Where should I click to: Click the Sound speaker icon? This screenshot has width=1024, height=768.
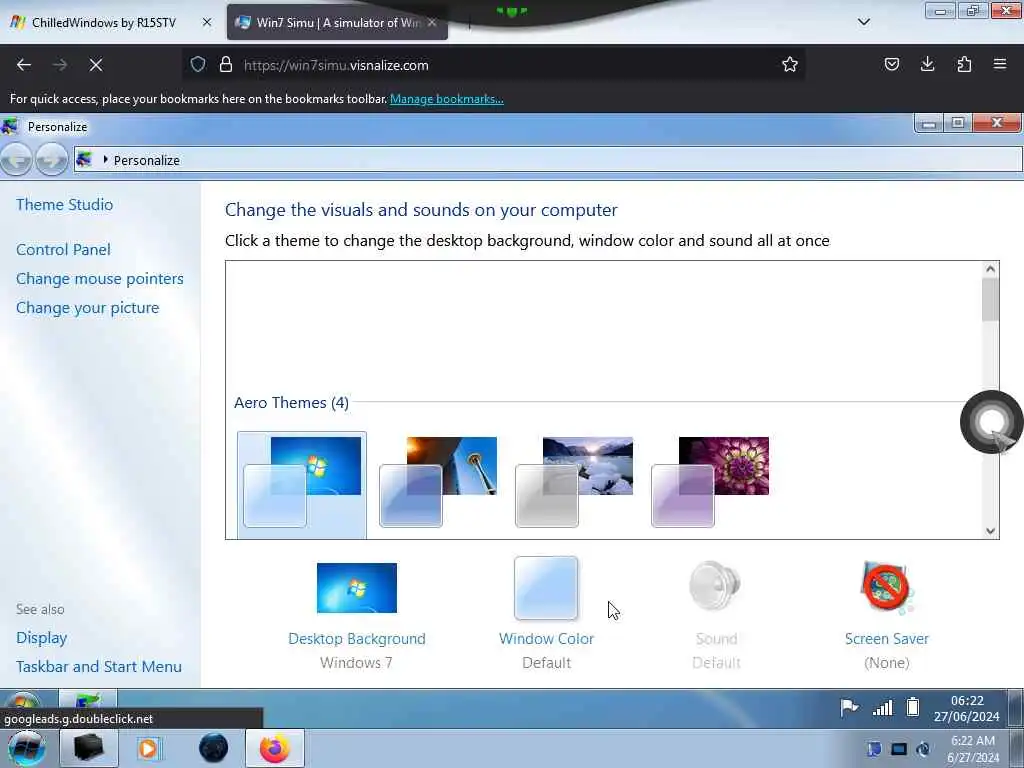[715, 586]
